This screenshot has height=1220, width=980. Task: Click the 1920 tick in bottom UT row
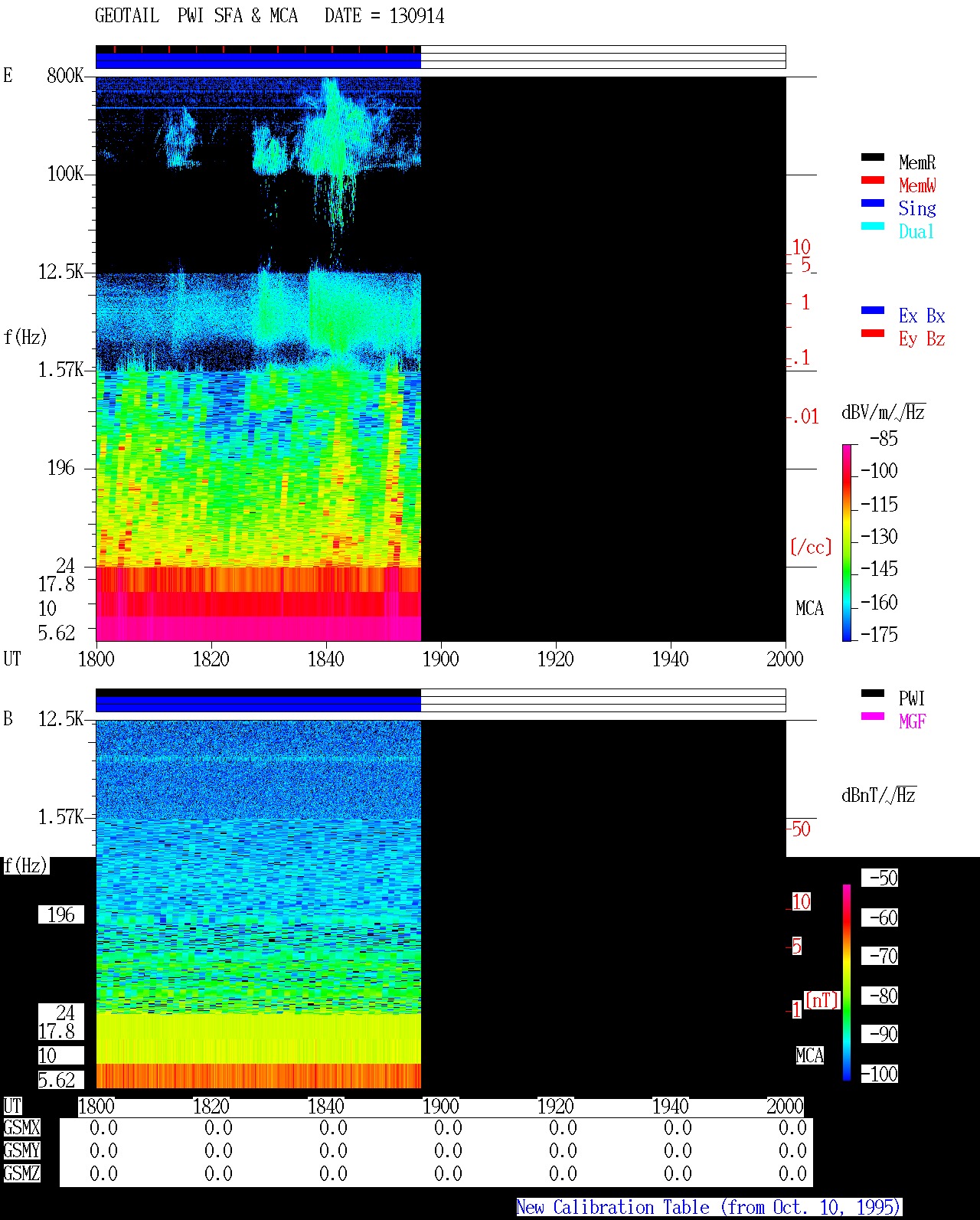pyautogui.click(x=555, y=1106)
